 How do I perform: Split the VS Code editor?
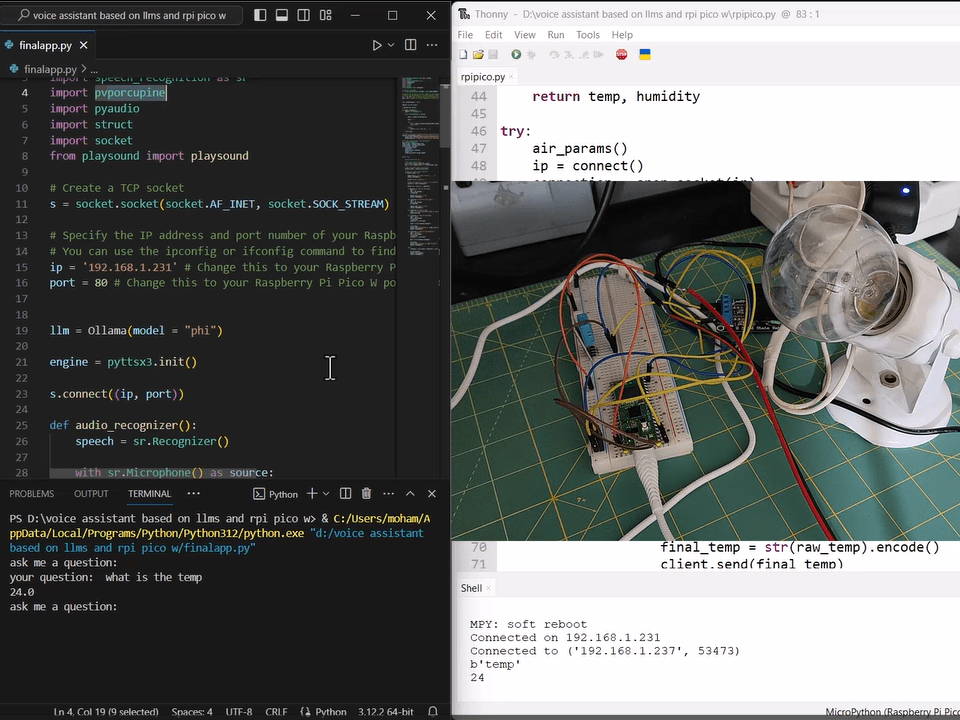[411, 45]
